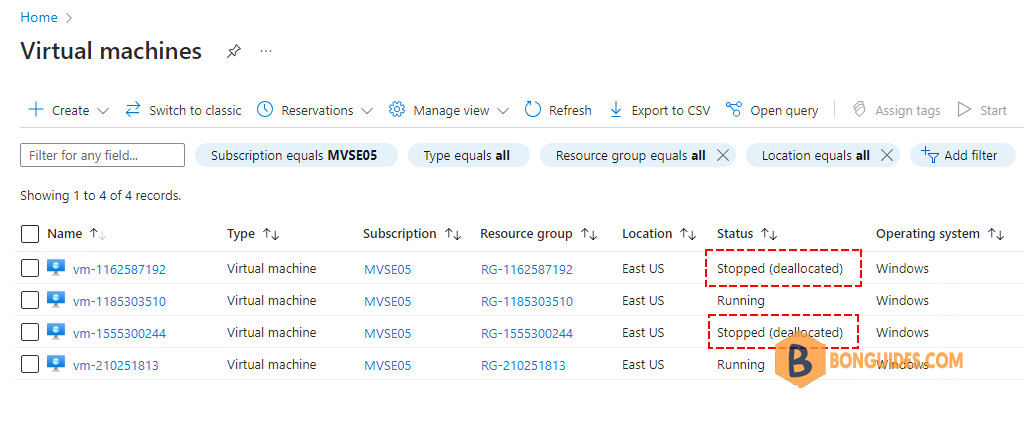
Task: Focus the Filter for any field box
Action: (x=103, y=155)
